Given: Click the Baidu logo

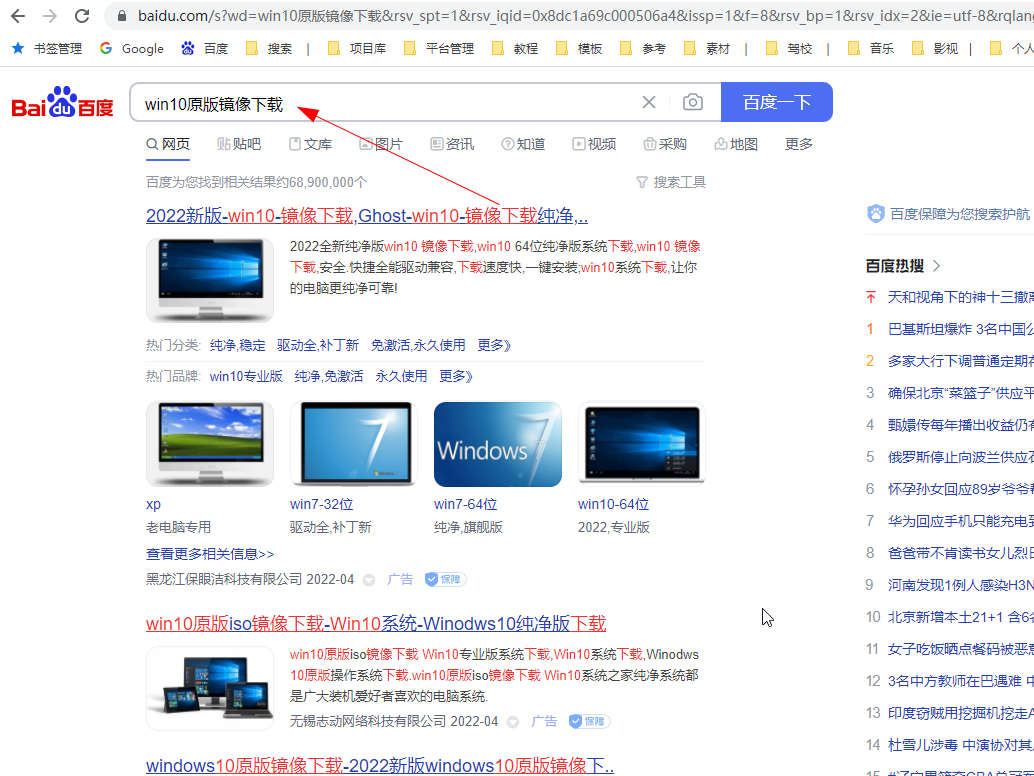Looking at the screenshot, I should (62, 102).
